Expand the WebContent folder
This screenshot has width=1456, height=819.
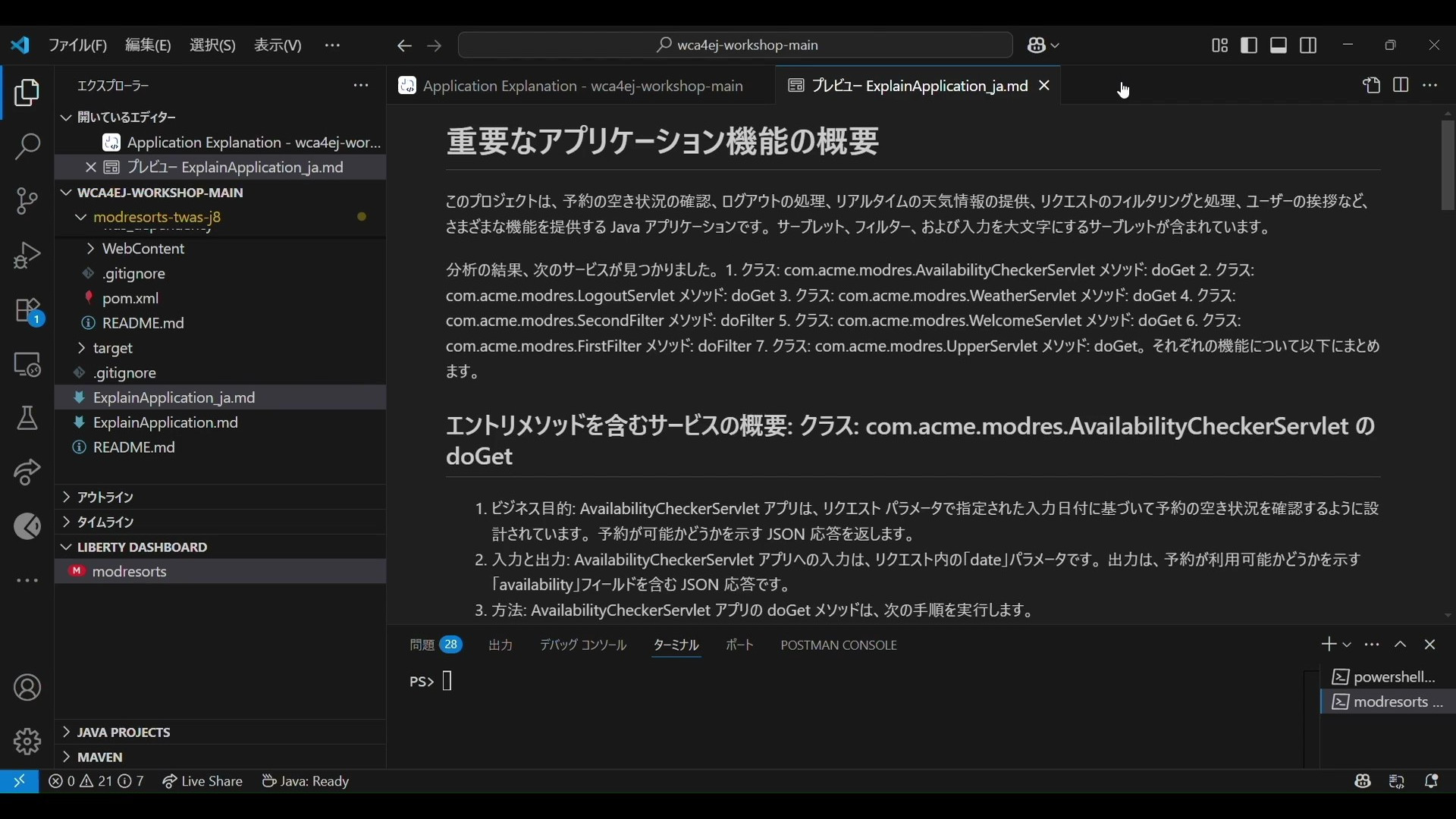tap(143, 249)
